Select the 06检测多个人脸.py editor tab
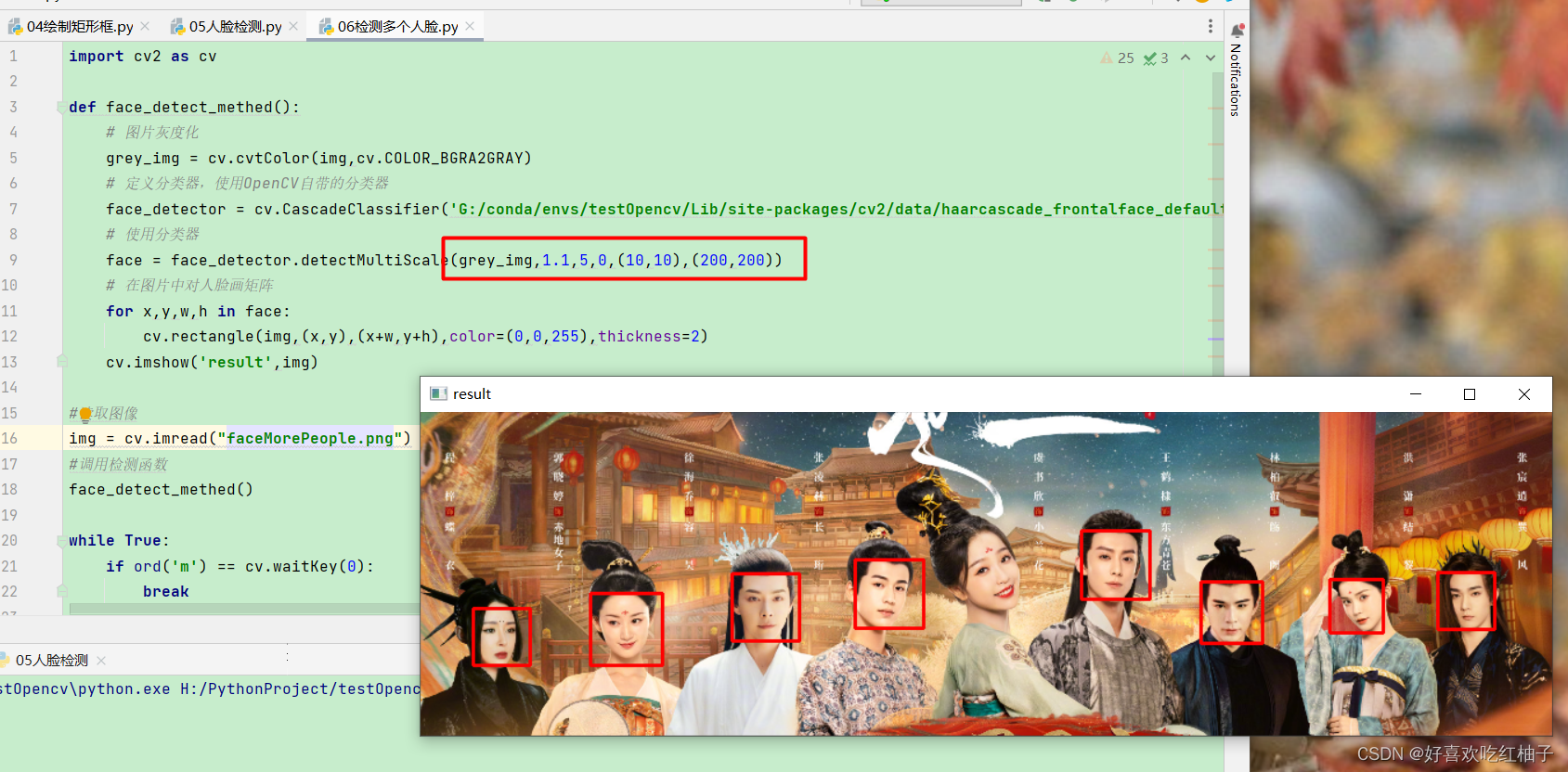Viewport: 1568px width, 772px height. coord(397,27)
